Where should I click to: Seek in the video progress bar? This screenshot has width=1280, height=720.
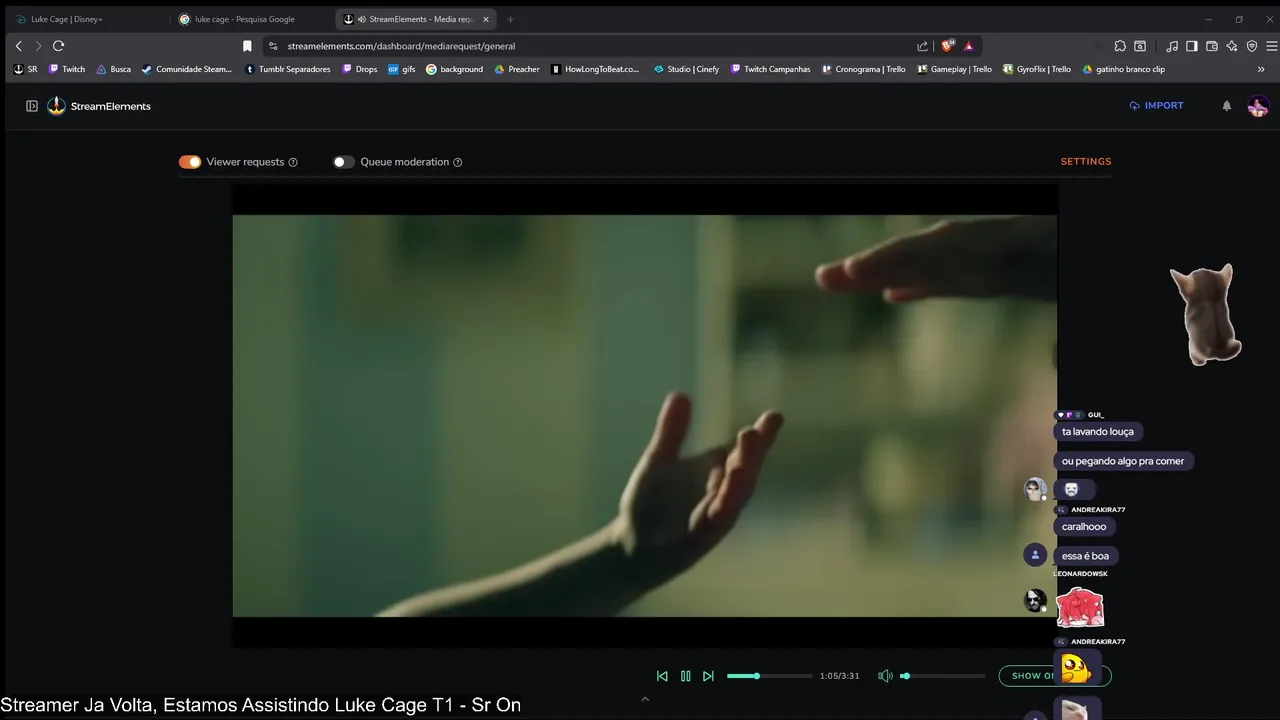pos(769,676)
